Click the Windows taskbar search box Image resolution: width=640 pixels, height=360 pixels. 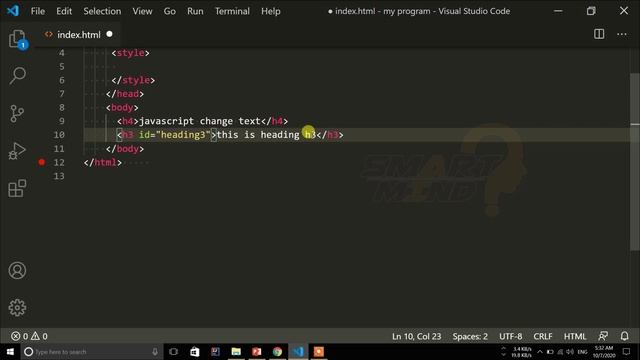(92, 351)
